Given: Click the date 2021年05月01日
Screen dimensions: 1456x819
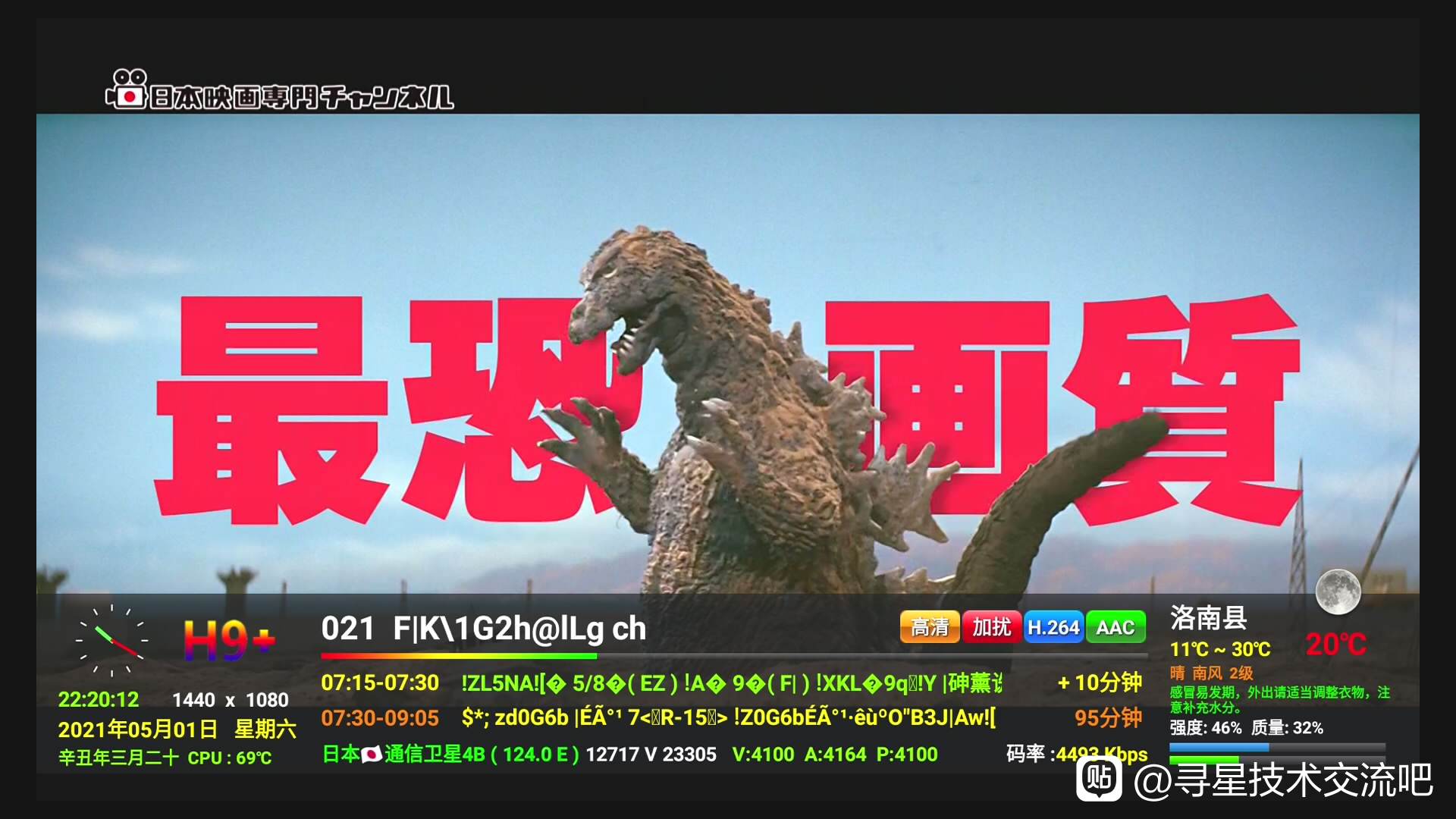Looking at the screenshot, I should (138, 730).
